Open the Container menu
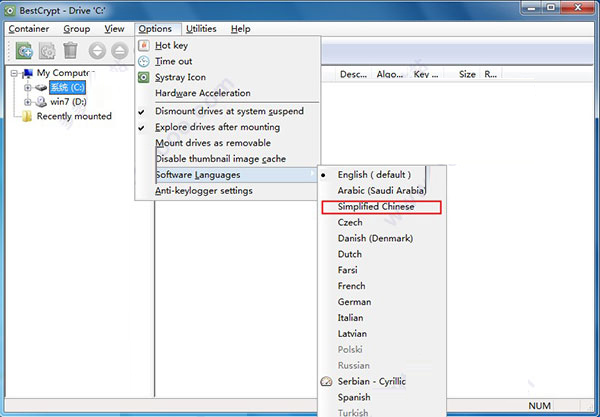600x417 pixels. point(29,29)
